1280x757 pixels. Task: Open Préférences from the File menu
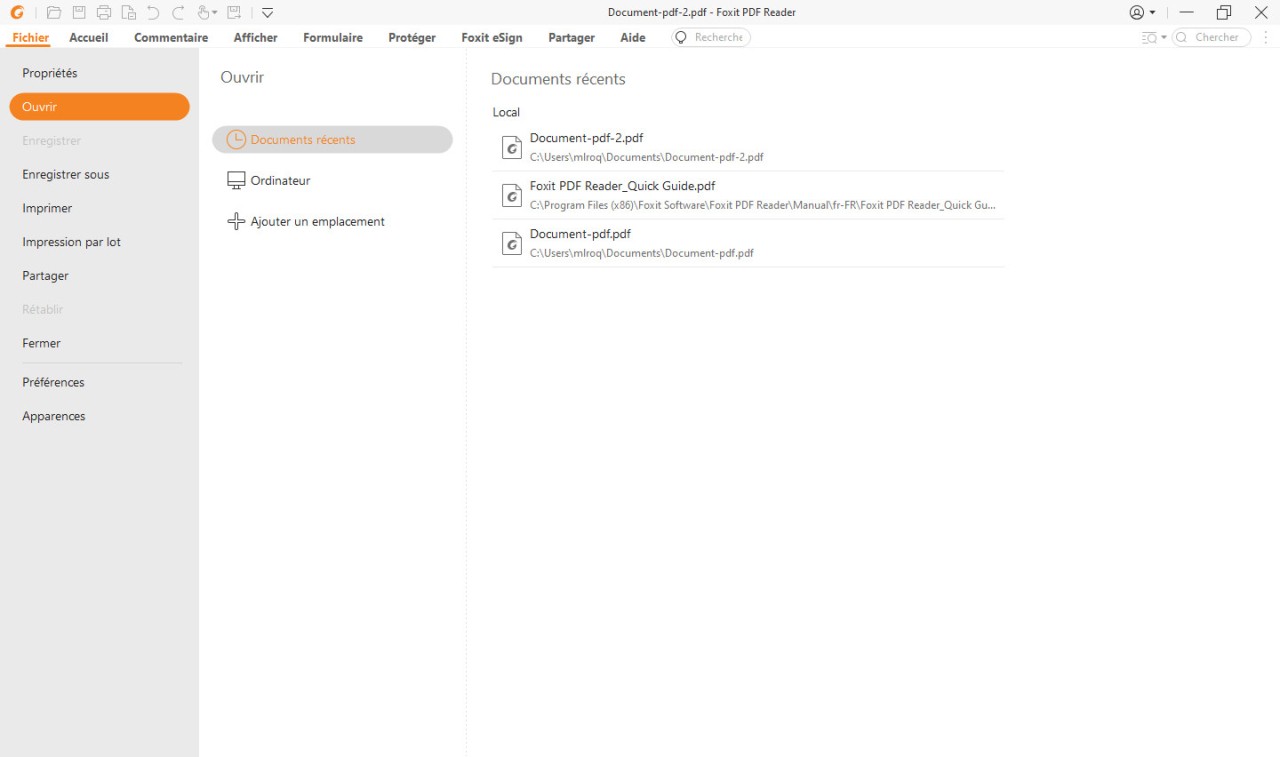(53, 382)
